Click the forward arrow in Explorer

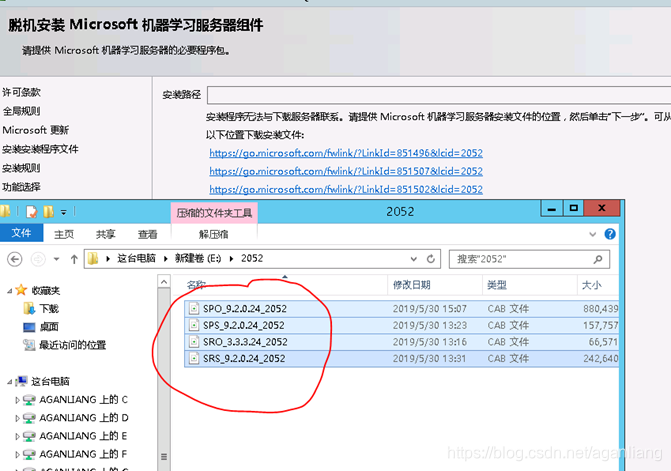click(x=38, y=259)
